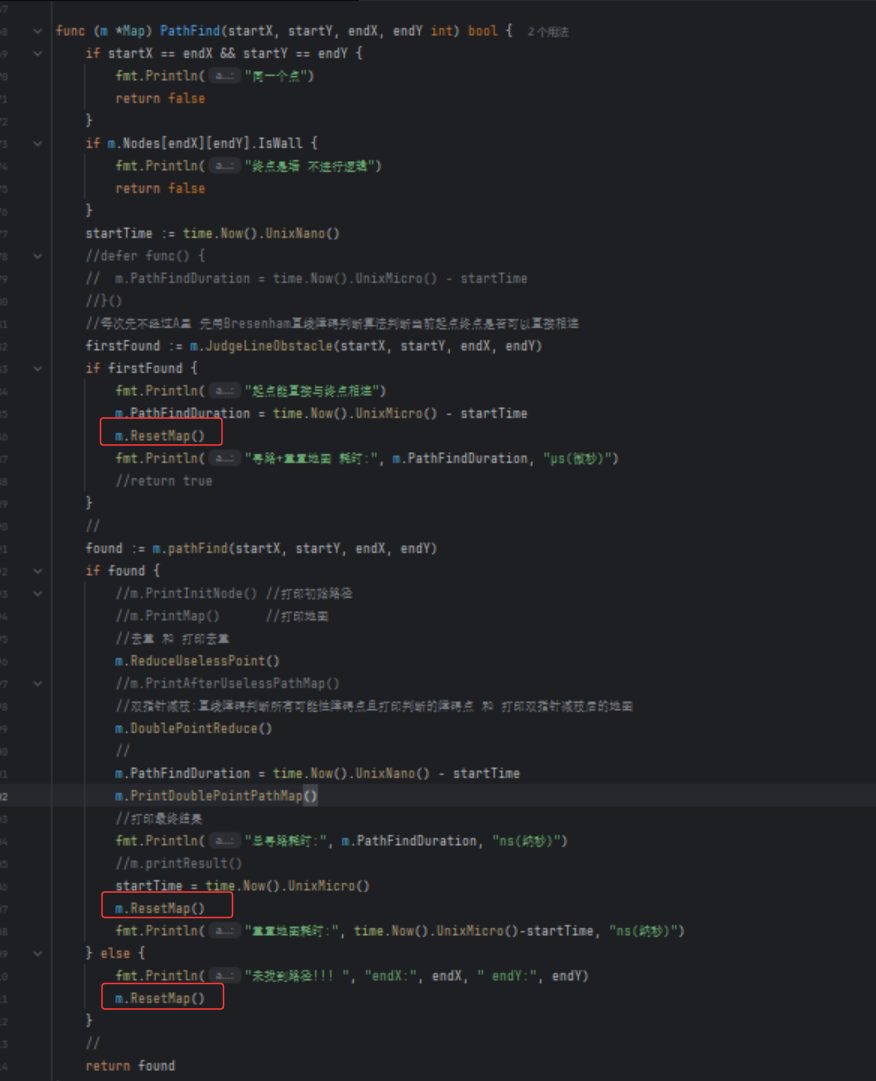Collapse the func PathFind declaration fold arrow
876x1081 pixels.
[x=38, y=31]
